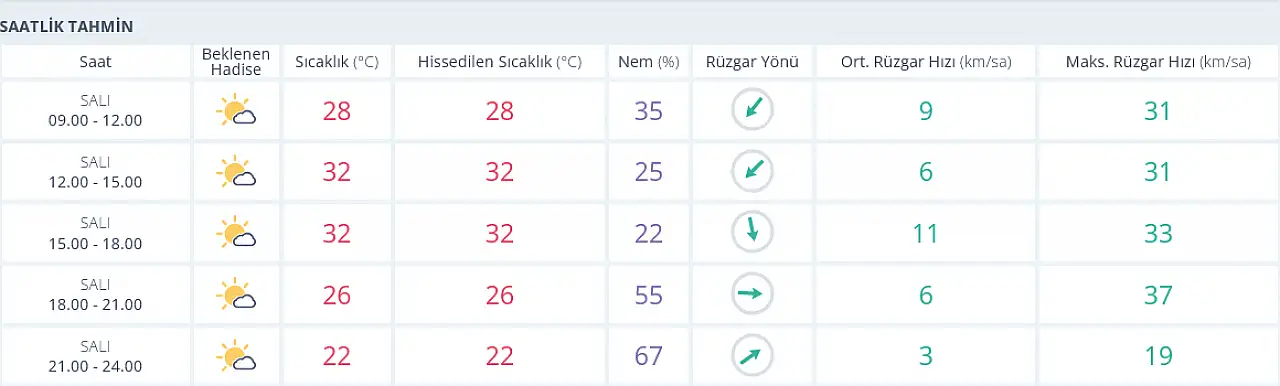This screenshot has height=386, width=1280.
Task: Select the Saat column header
Action: tap(96, 62)
